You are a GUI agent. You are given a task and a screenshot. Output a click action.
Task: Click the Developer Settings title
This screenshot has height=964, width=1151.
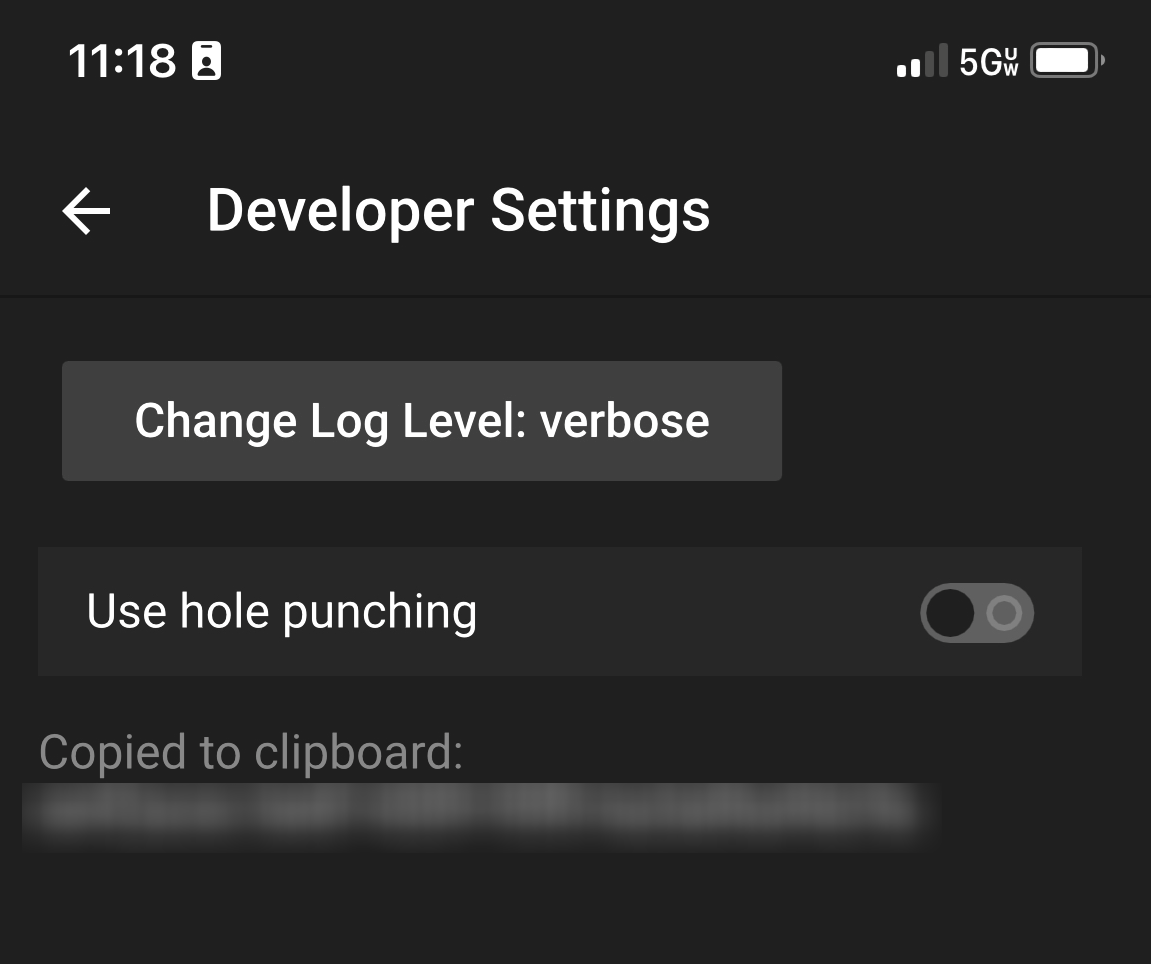pos(459,211)
